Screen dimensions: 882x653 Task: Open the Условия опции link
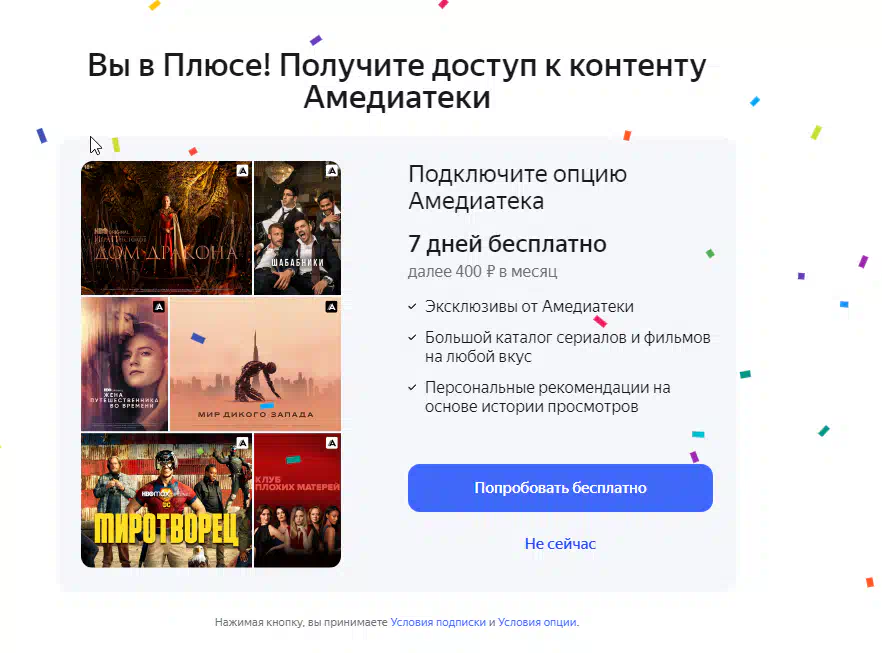click(x=537, y=622)
